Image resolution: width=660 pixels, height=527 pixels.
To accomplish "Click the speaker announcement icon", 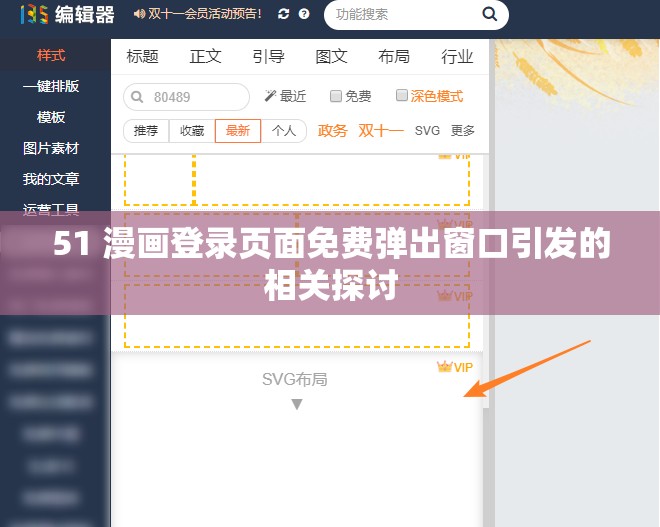I will (139, 14).
